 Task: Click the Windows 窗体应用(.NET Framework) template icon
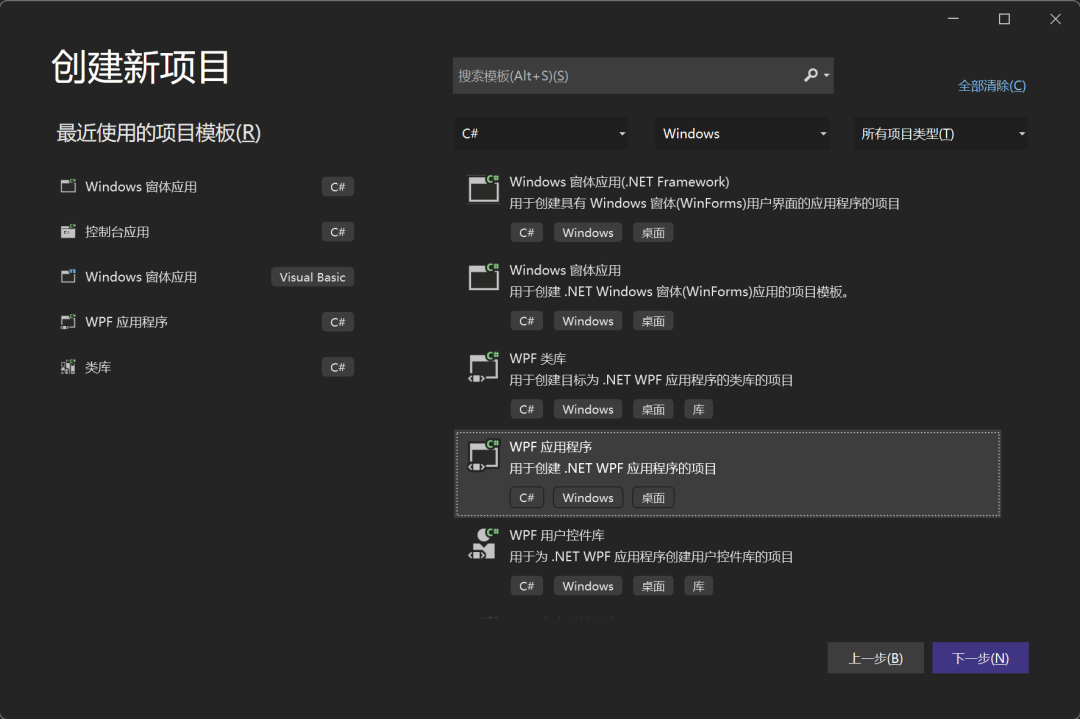coord(483,189)
